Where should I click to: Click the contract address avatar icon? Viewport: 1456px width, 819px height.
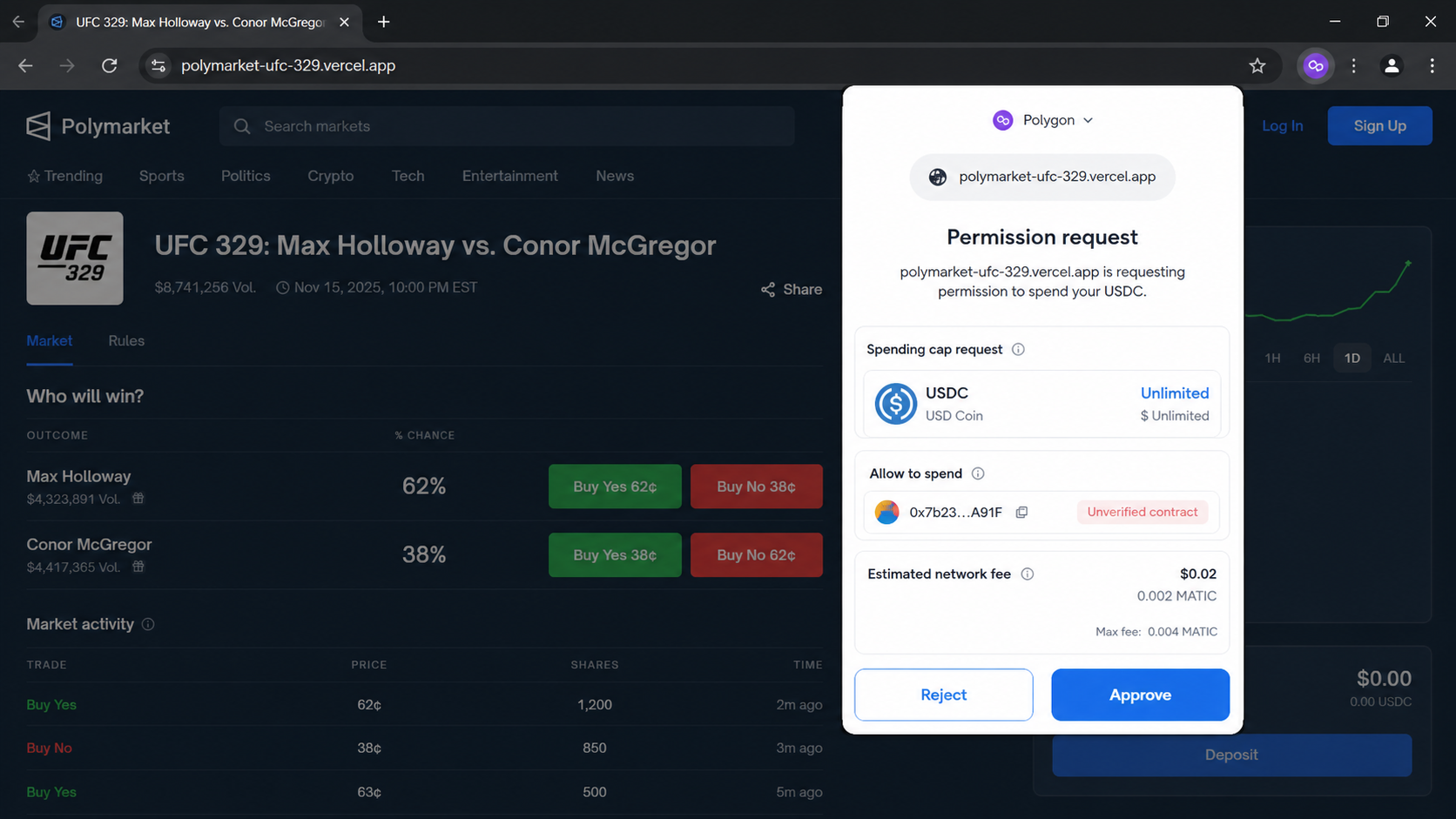point(886,513)
